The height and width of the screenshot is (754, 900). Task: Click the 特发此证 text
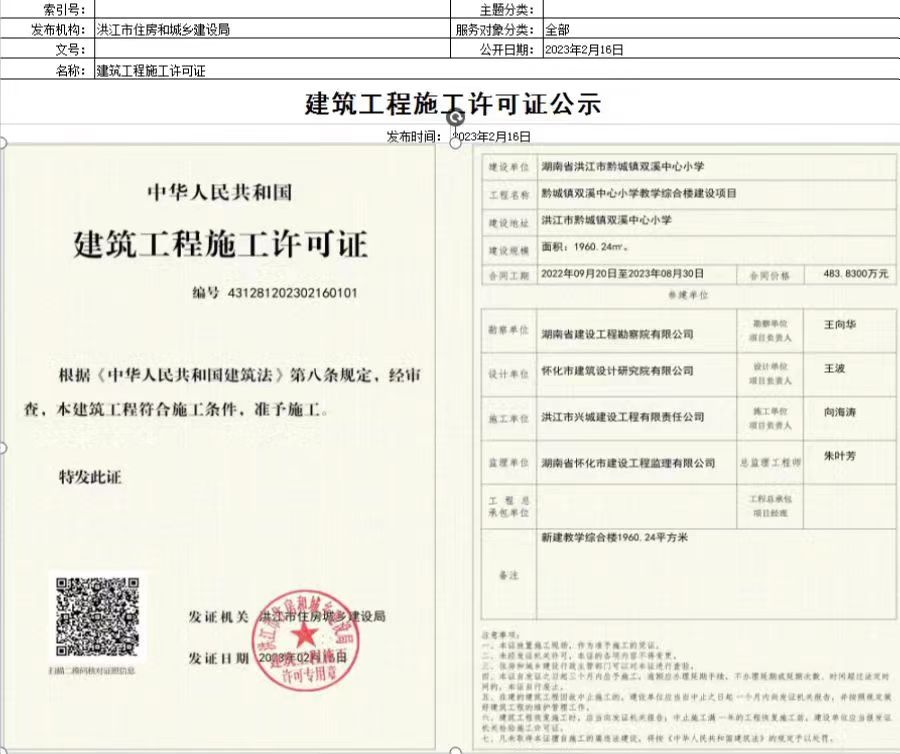pyautogui.click(x=90, y=477)
